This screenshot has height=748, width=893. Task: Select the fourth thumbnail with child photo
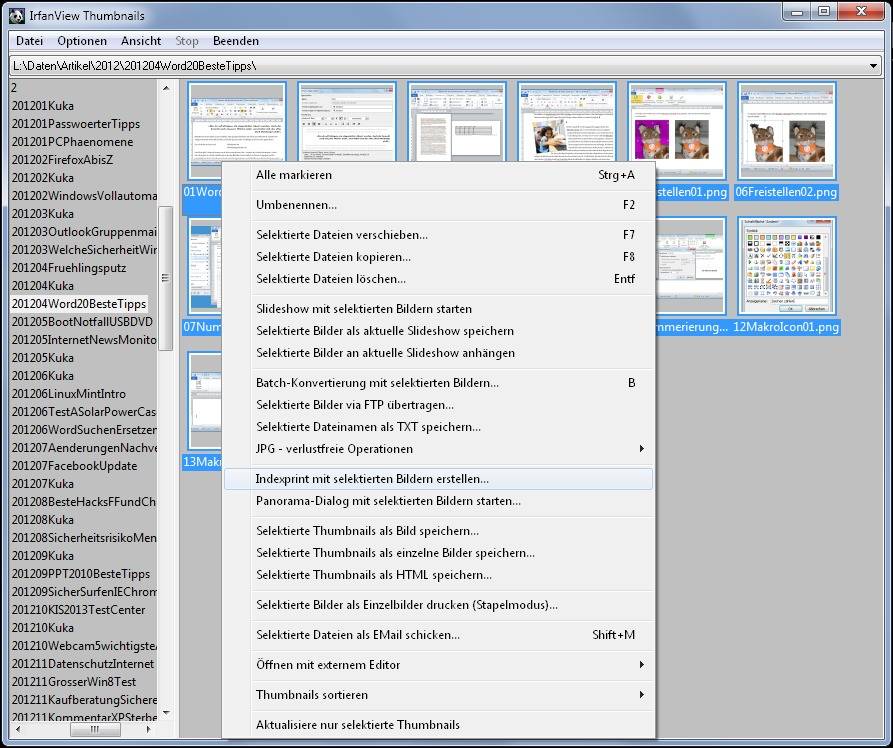(x=567, y=122)
